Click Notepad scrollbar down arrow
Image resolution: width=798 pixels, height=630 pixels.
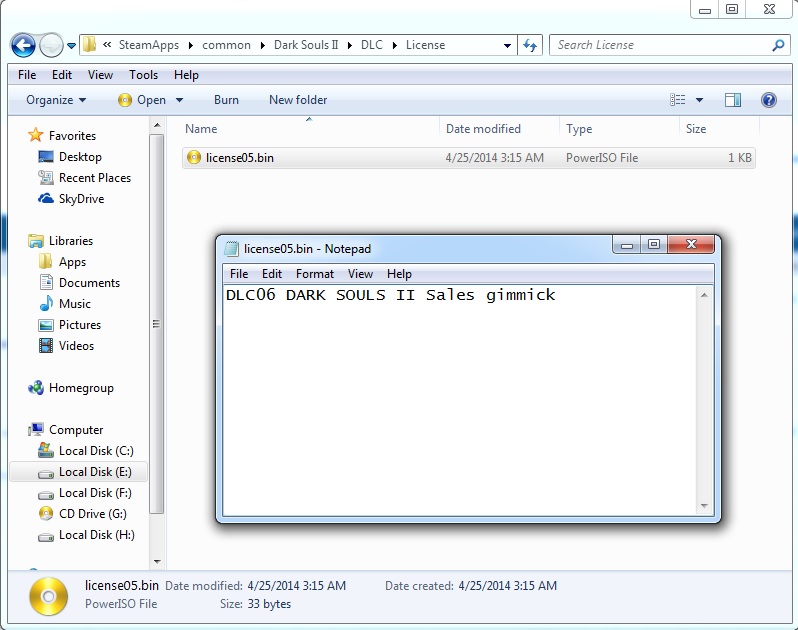tap(704, 505)
